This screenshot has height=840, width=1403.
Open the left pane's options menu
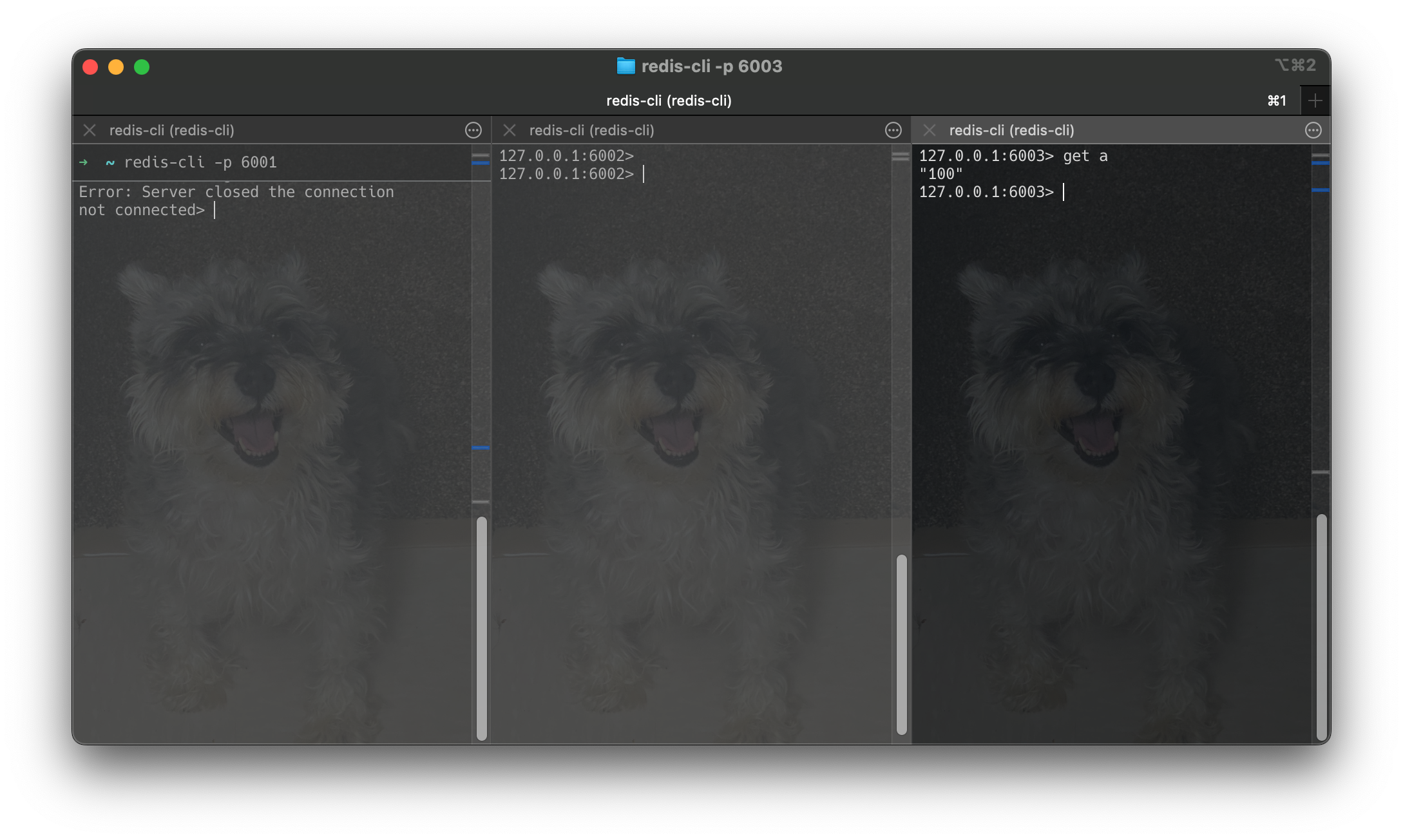tap(473, 130)
